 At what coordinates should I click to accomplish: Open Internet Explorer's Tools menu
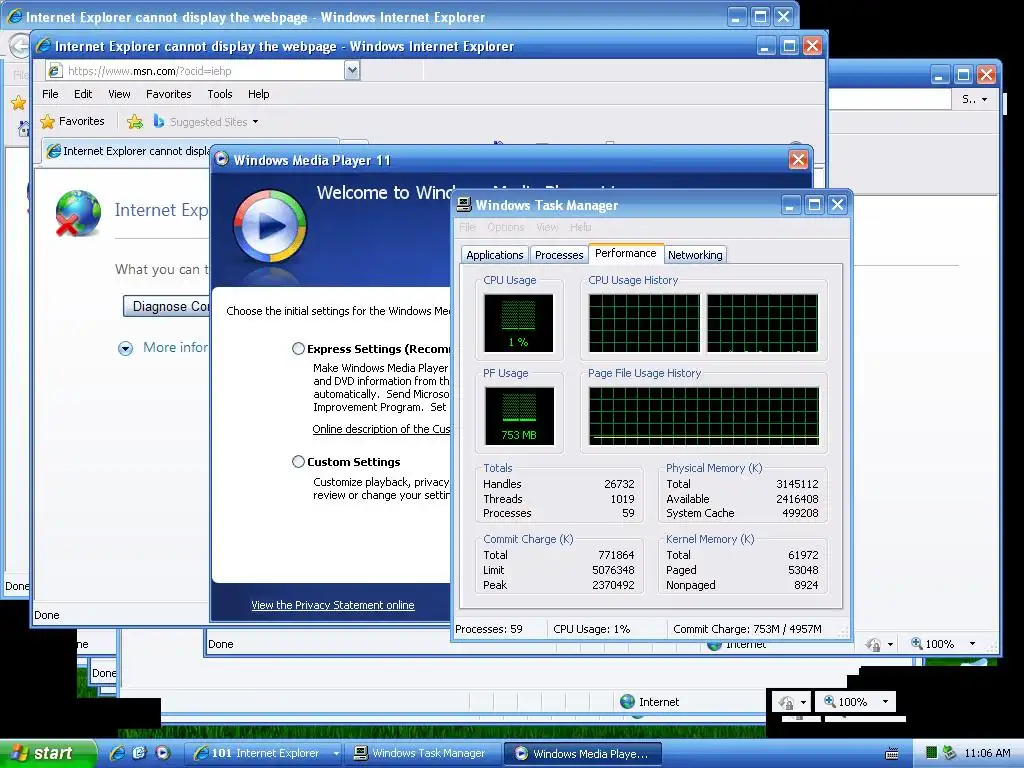(219, 94)
